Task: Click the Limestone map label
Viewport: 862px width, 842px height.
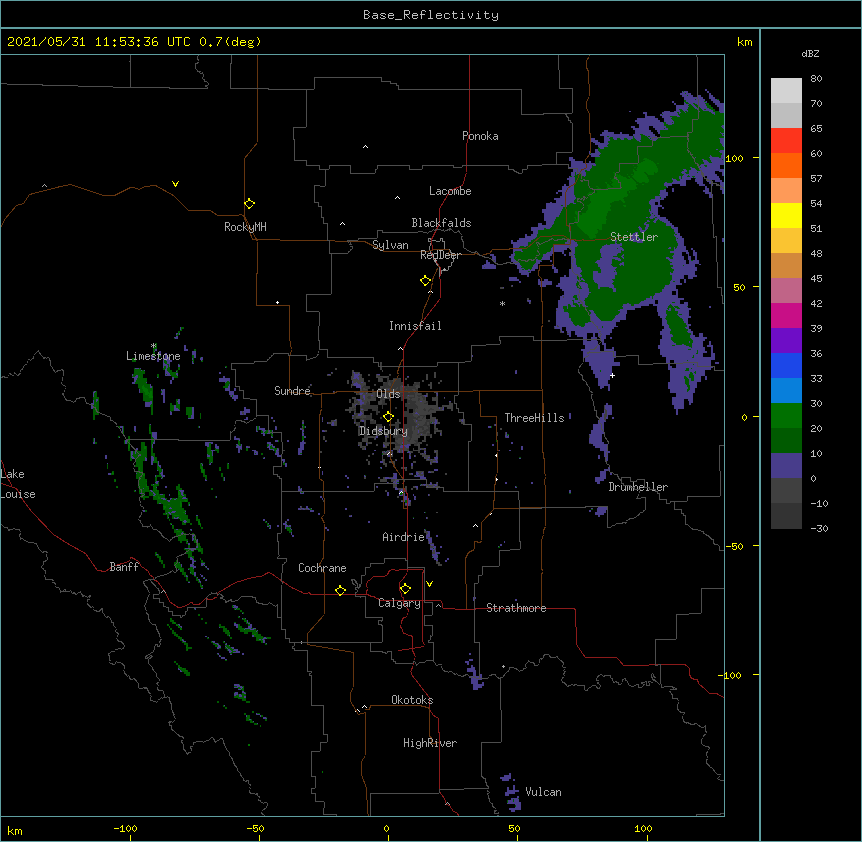Action: point(153,356)
